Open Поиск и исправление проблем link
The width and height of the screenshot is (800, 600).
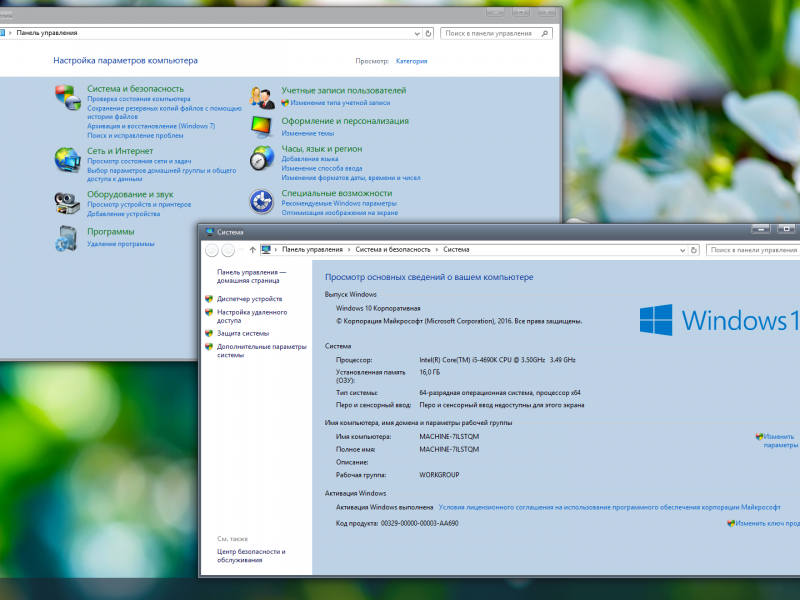pos(135,135)
